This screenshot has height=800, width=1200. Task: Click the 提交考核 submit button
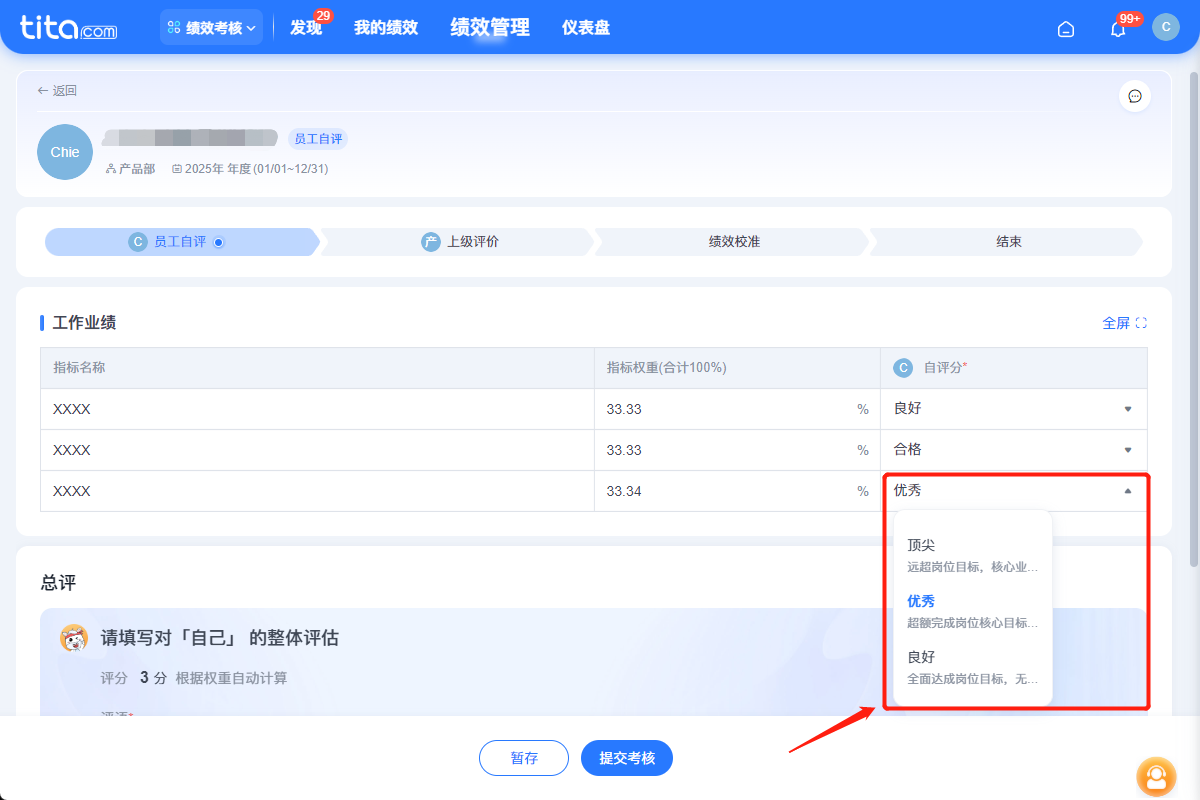click(626, 757)
